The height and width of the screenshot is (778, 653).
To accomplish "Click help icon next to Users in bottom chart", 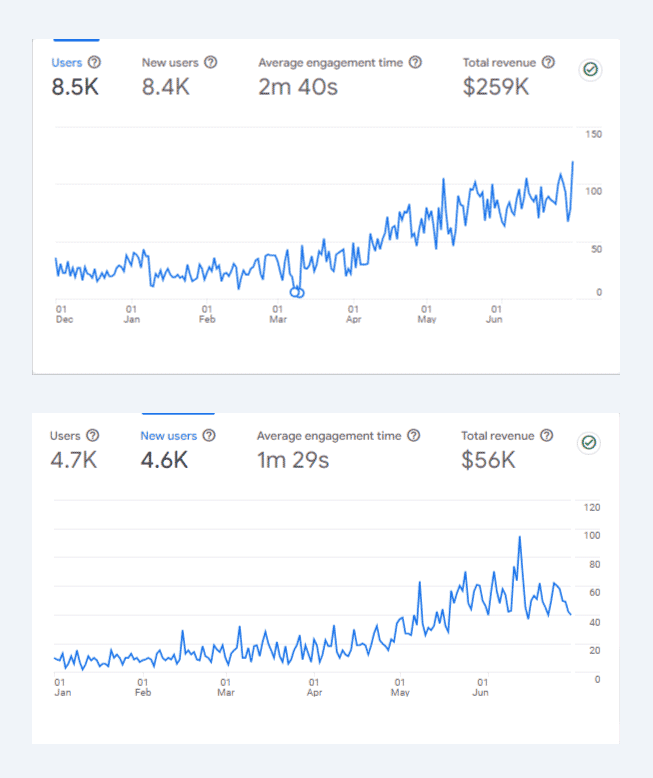I will 93,436.
